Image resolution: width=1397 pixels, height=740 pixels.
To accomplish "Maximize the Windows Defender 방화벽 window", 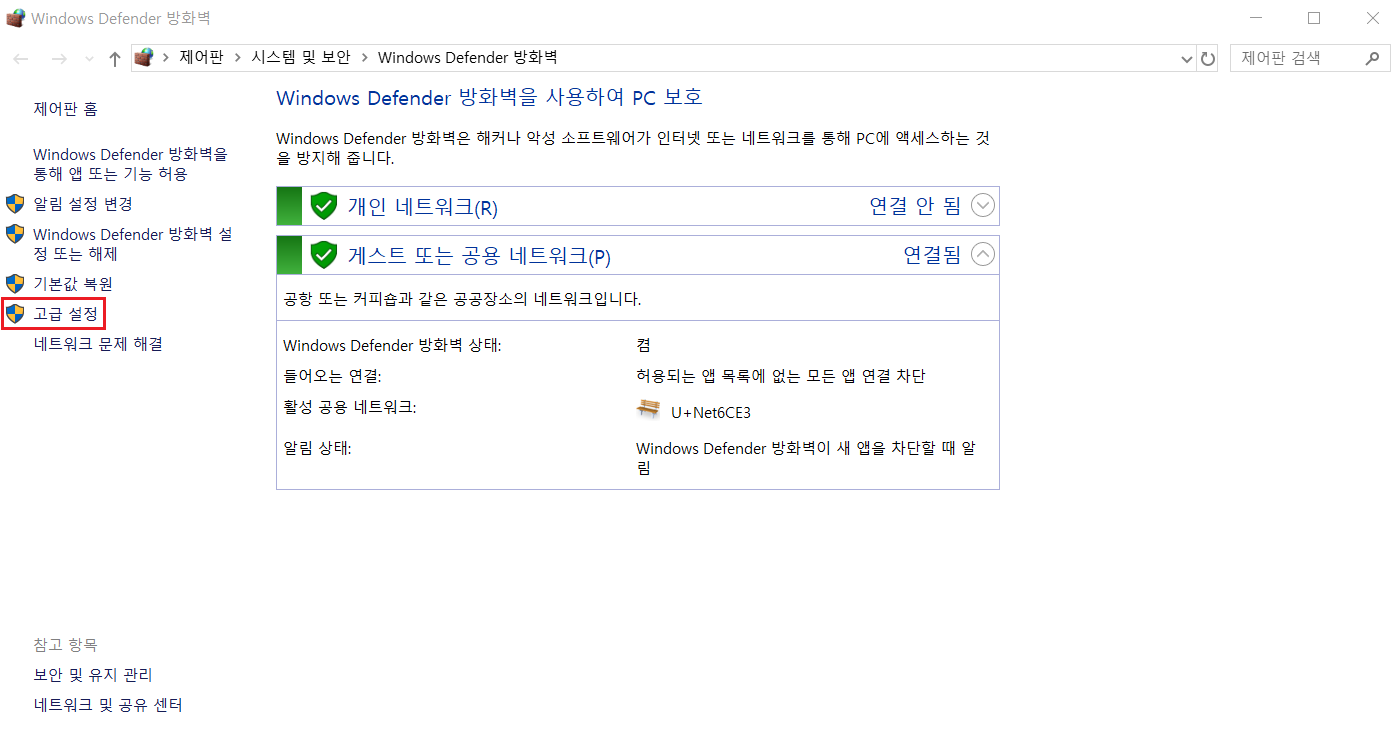I will [1314, 18].
